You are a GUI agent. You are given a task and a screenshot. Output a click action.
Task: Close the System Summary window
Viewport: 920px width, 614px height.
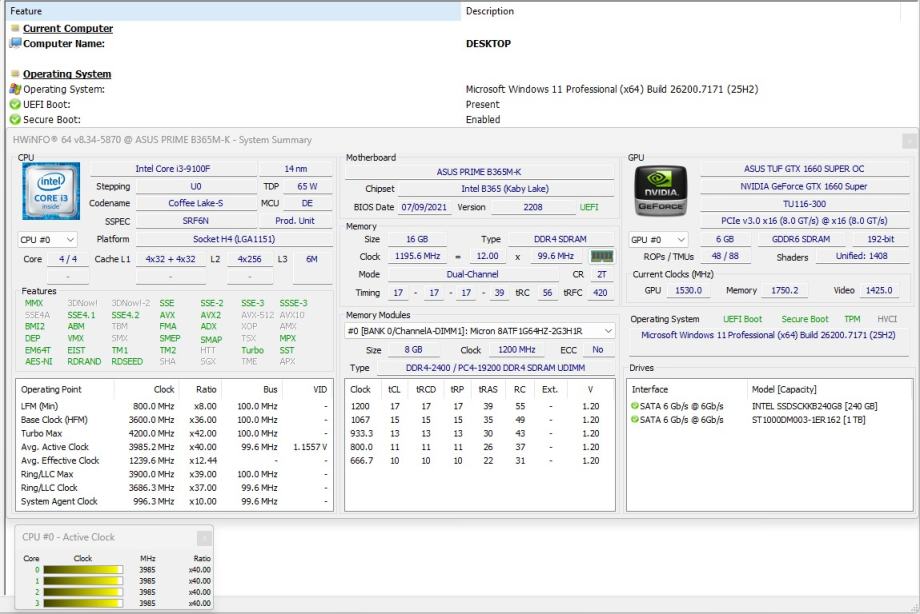tap(909, 141)
